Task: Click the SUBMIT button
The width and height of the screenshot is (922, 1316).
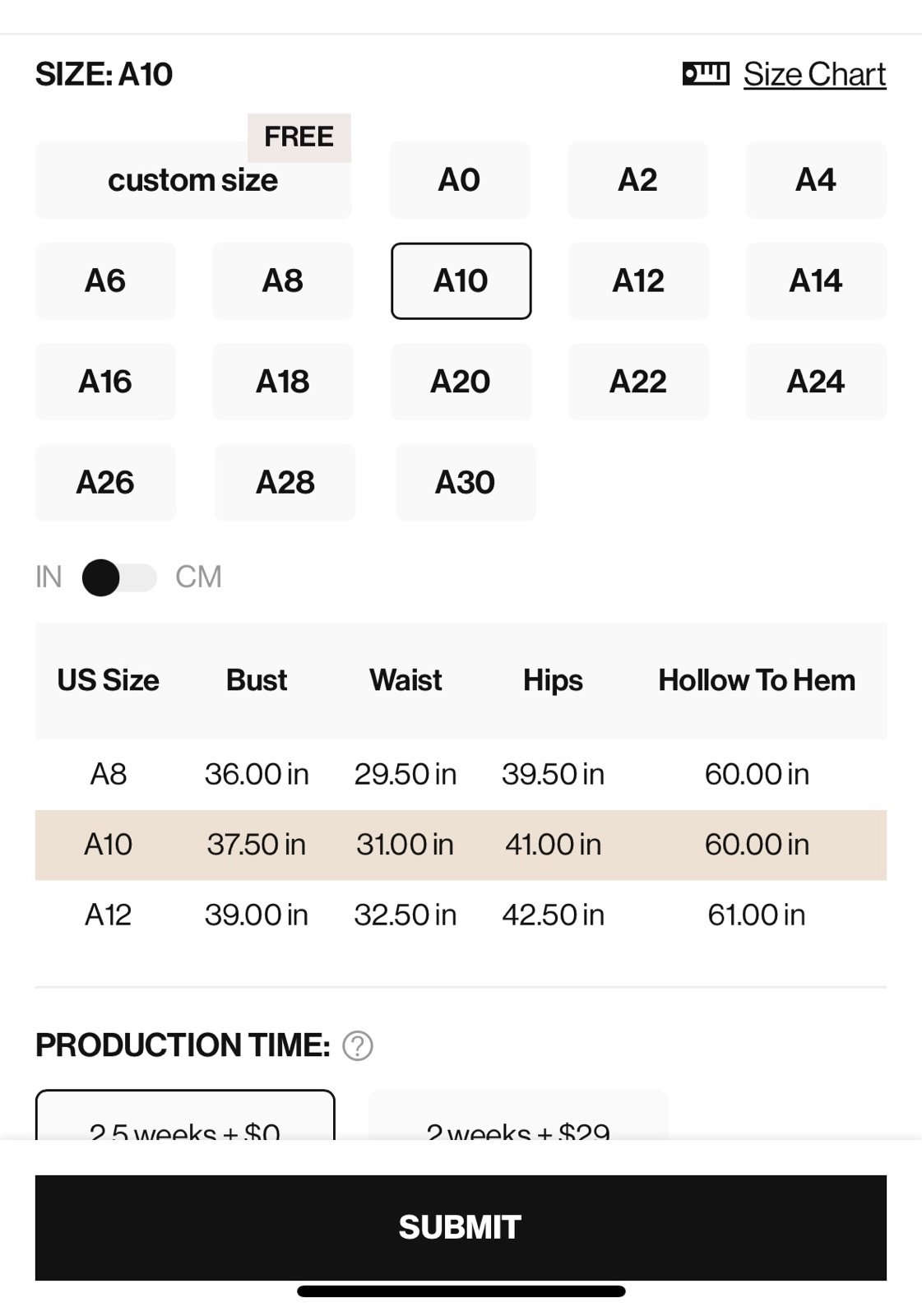Action: 461,1227
